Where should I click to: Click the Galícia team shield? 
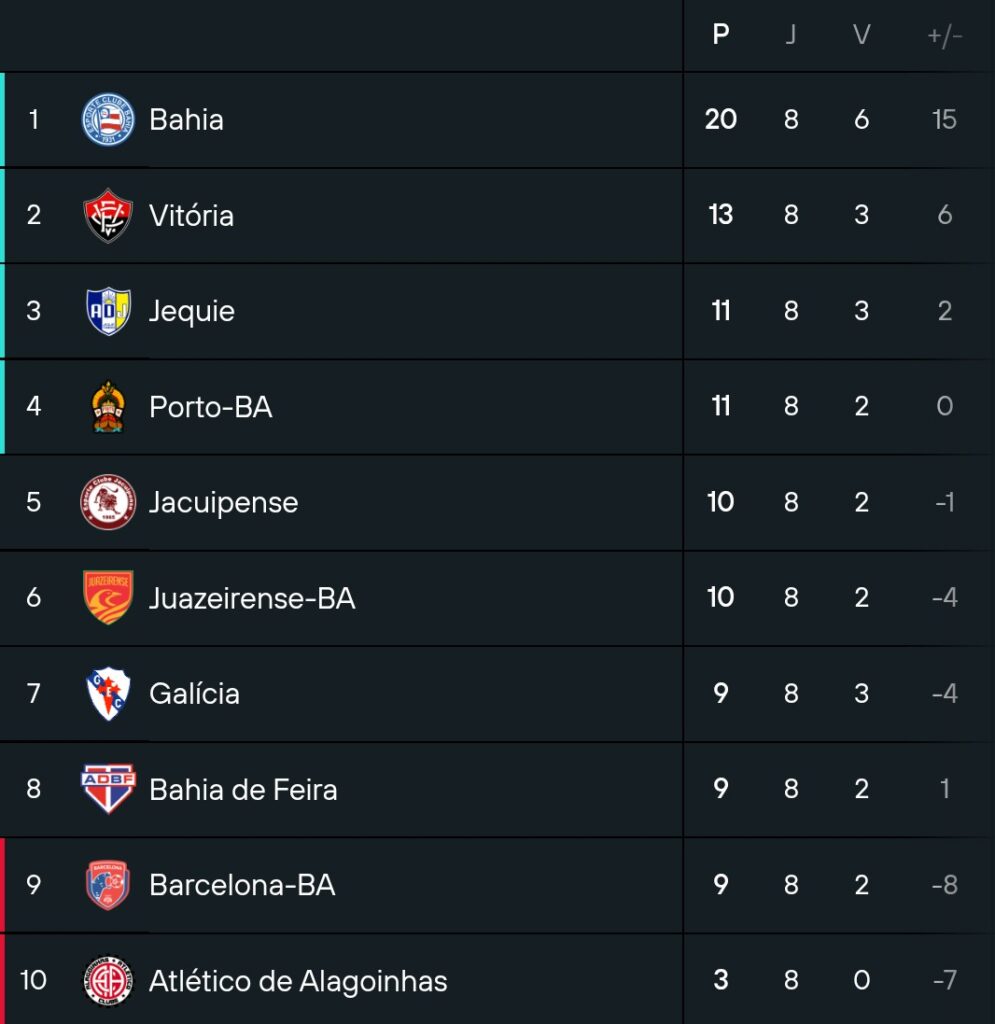108,693
